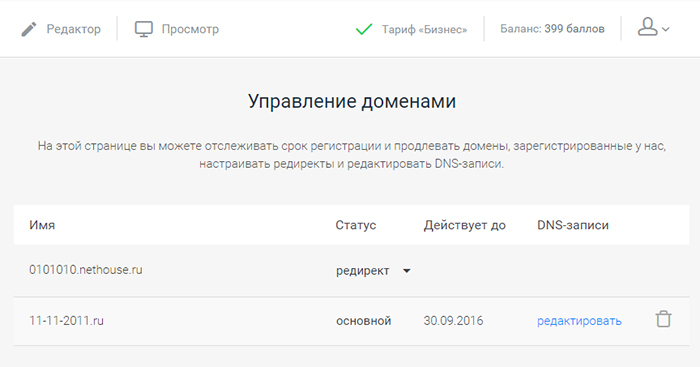
Task: Click the green checkmark tariff icon
Action: [x=364, y=30]
